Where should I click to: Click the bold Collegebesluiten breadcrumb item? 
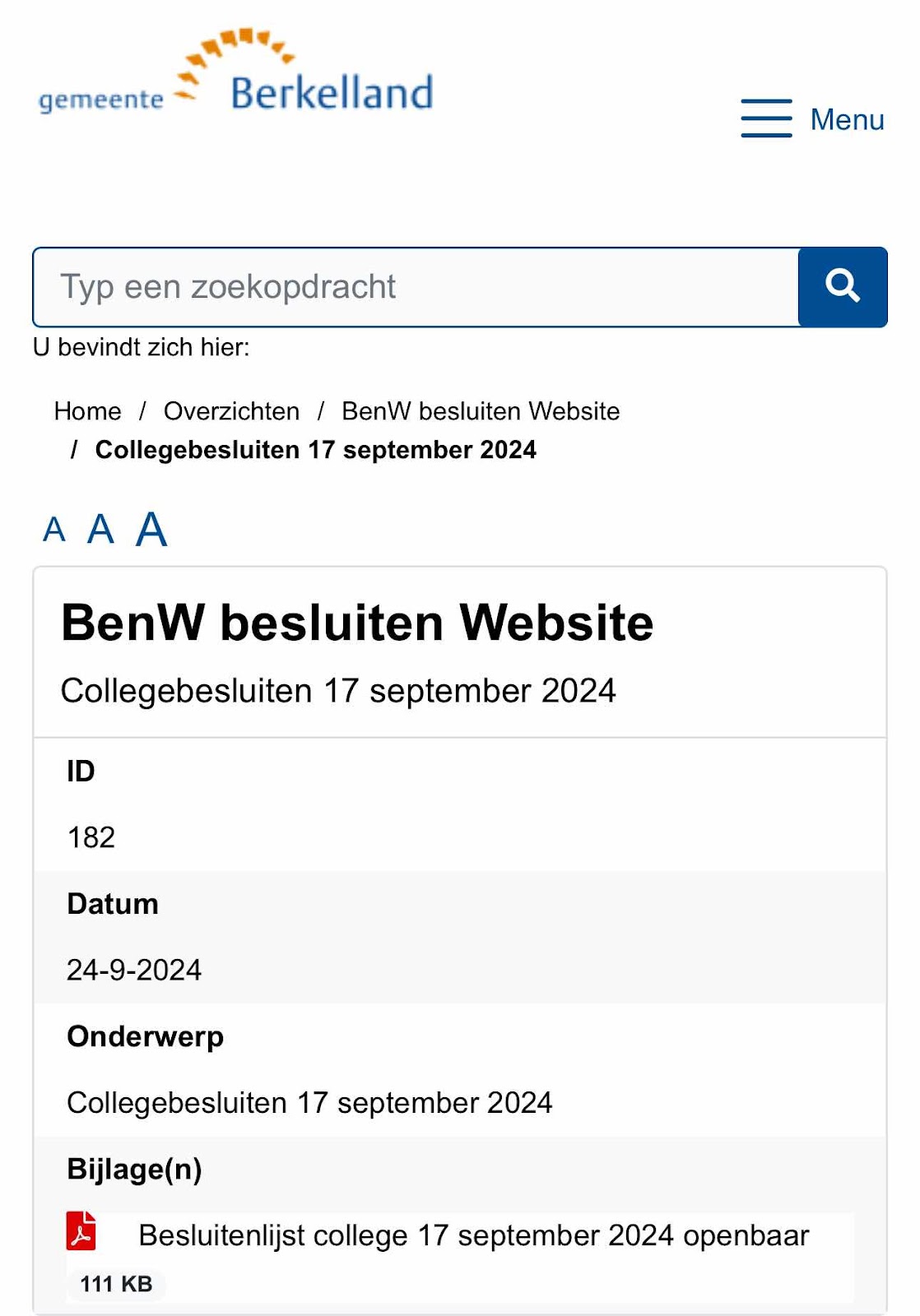pyautogui.click(x=315, y=450)
